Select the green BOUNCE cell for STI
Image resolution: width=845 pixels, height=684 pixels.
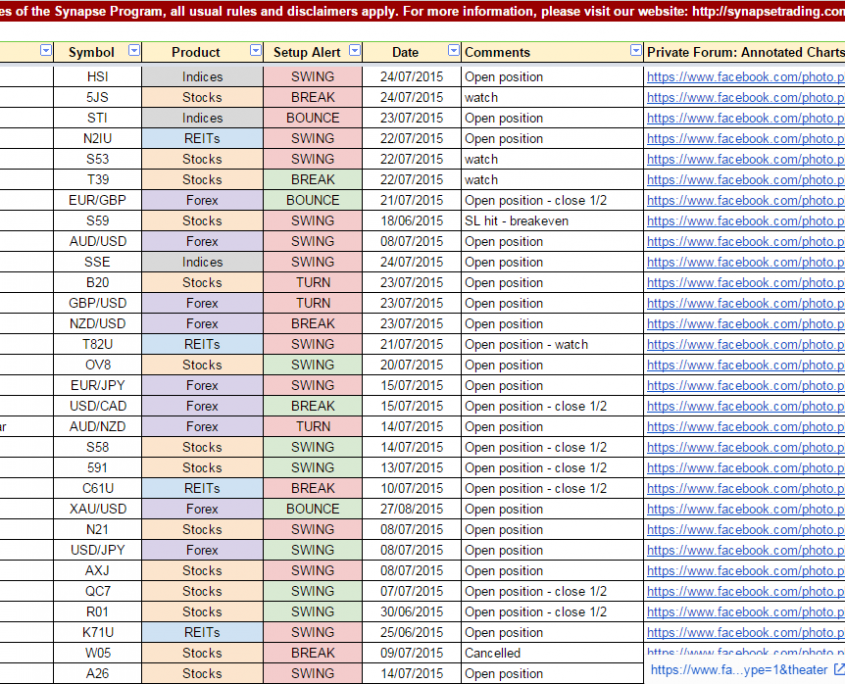[x=313, y=118]
